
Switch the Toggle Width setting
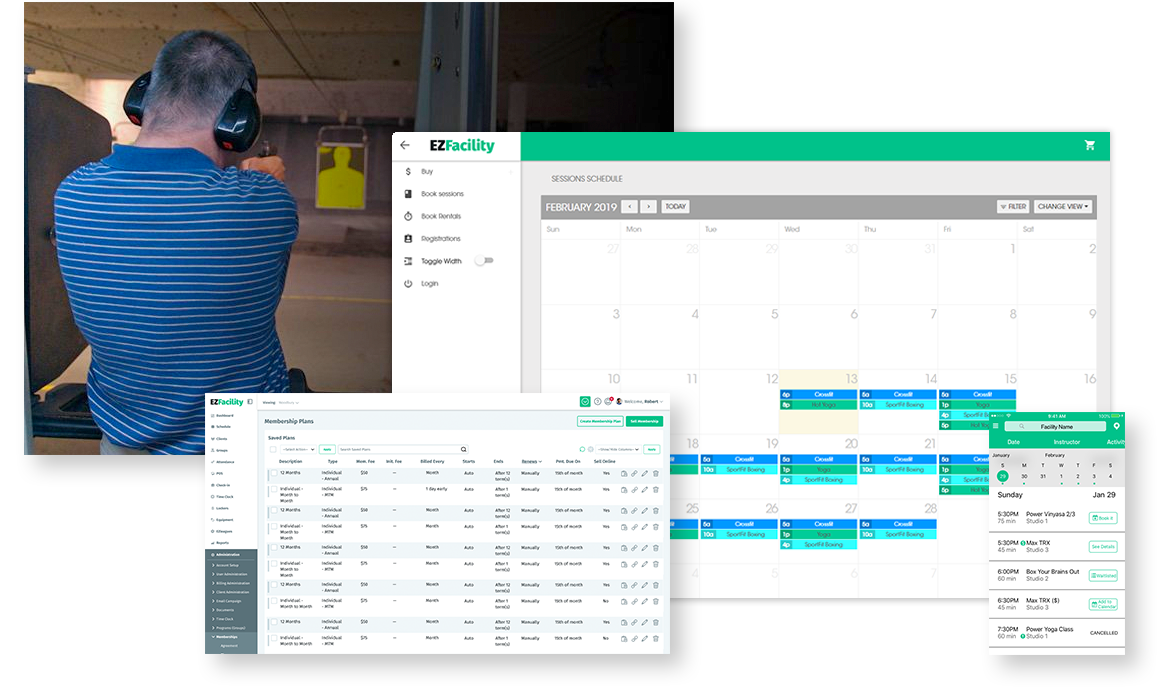tap(483, 261)
